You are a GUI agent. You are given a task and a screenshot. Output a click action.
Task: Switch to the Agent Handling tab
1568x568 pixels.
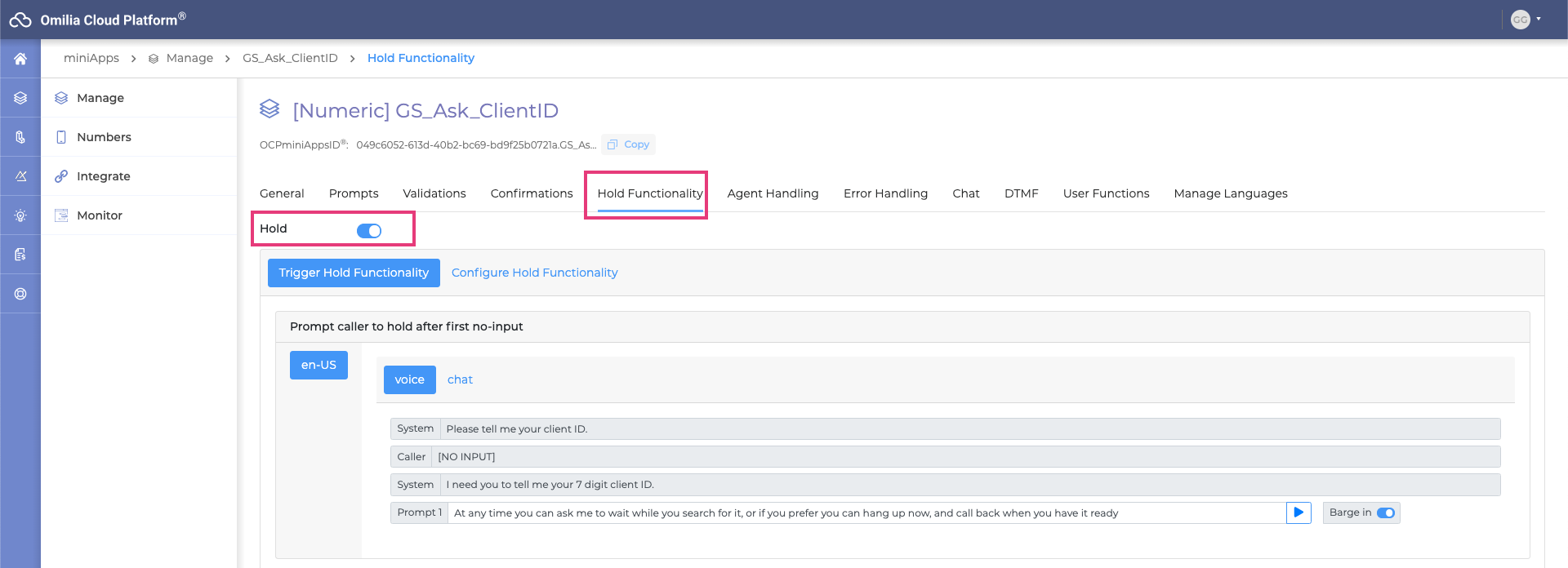tap(773, 193)
